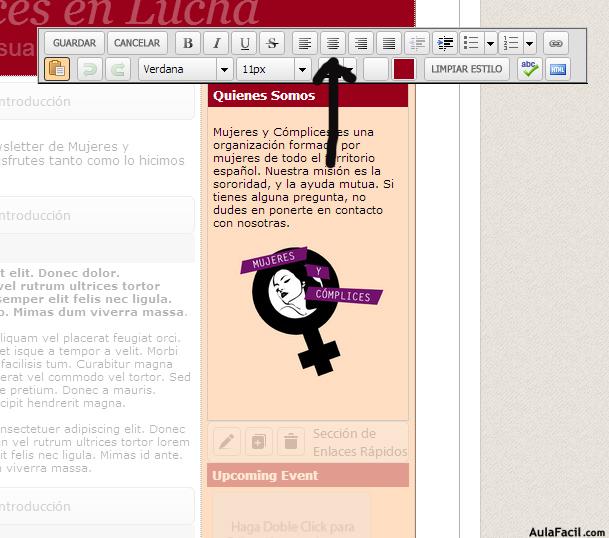This screenshot has width=609, height=538.
Task: Open the font family dropdown arrow
Action: [224, 69]
